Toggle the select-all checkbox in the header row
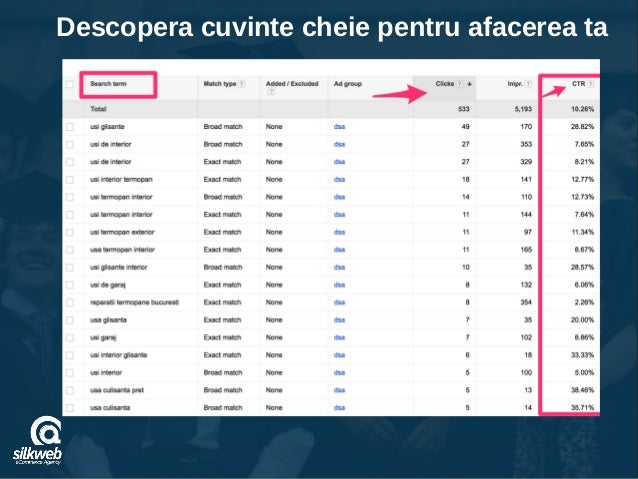Screen dimensions: 638x479 coord(70,84)
